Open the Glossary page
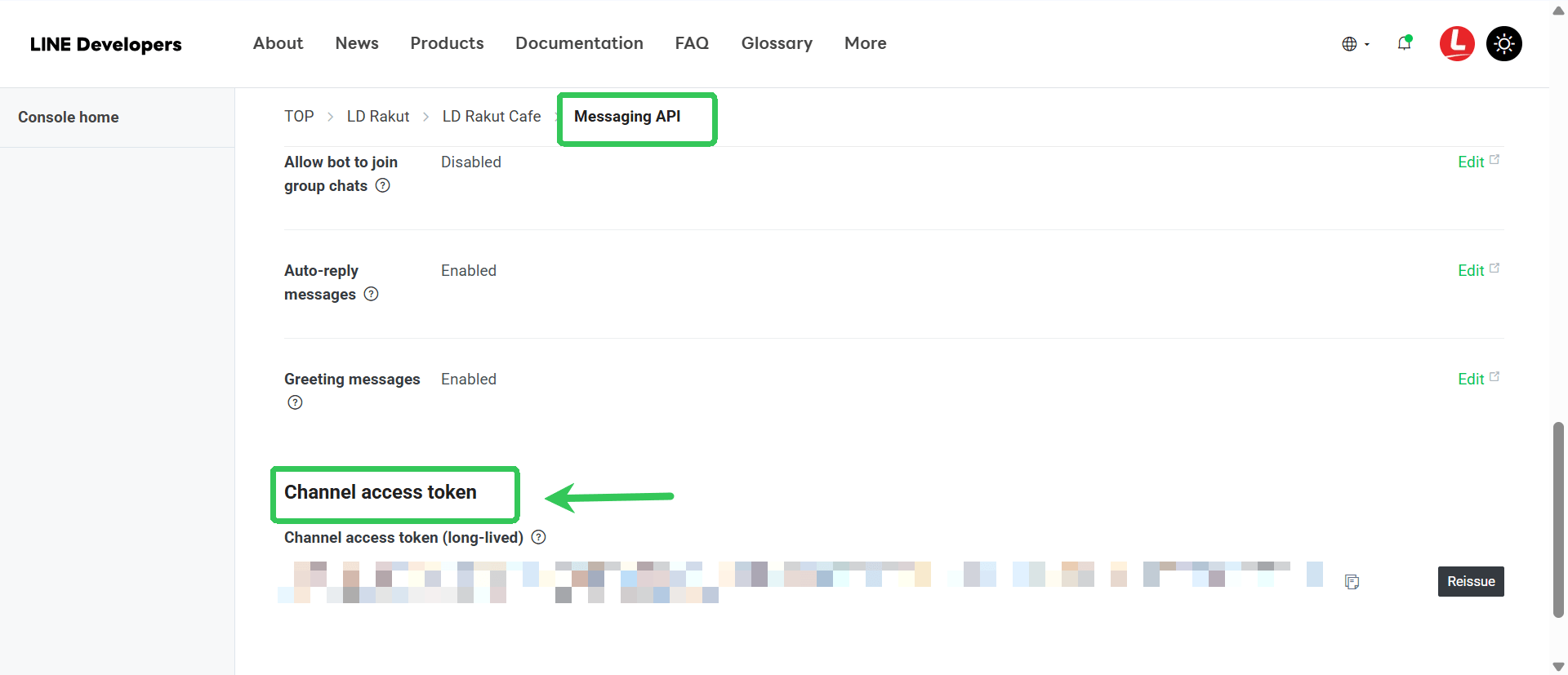This screenshot has height=675, width=1568. [777, 43]
